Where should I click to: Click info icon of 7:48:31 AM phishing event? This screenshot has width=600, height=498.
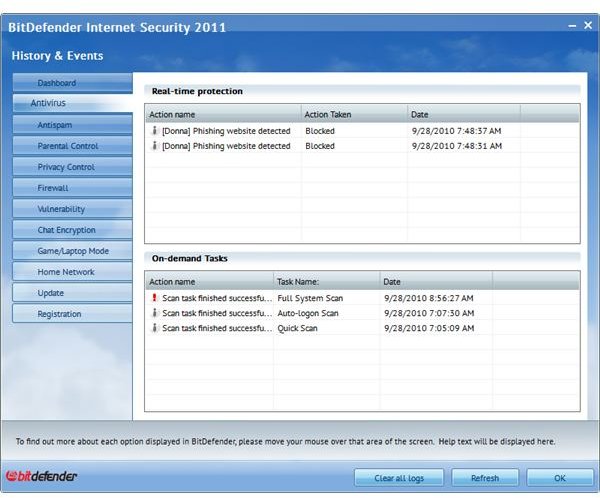(x=154, y=145)
